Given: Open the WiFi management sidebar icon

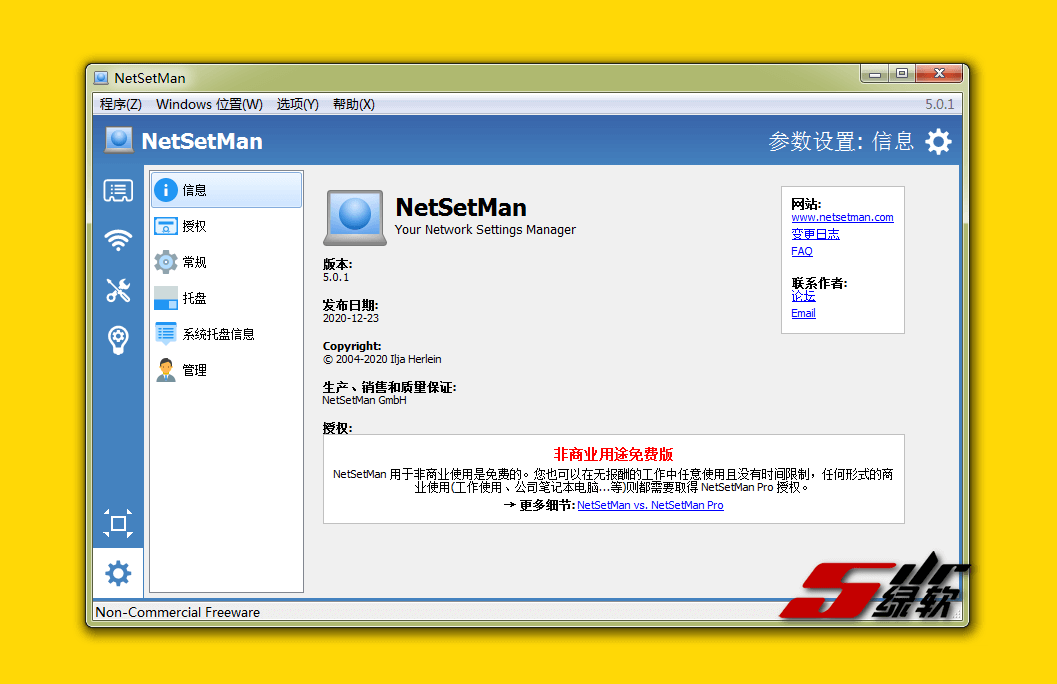Looking at the screenshot, I should [118, 240].
